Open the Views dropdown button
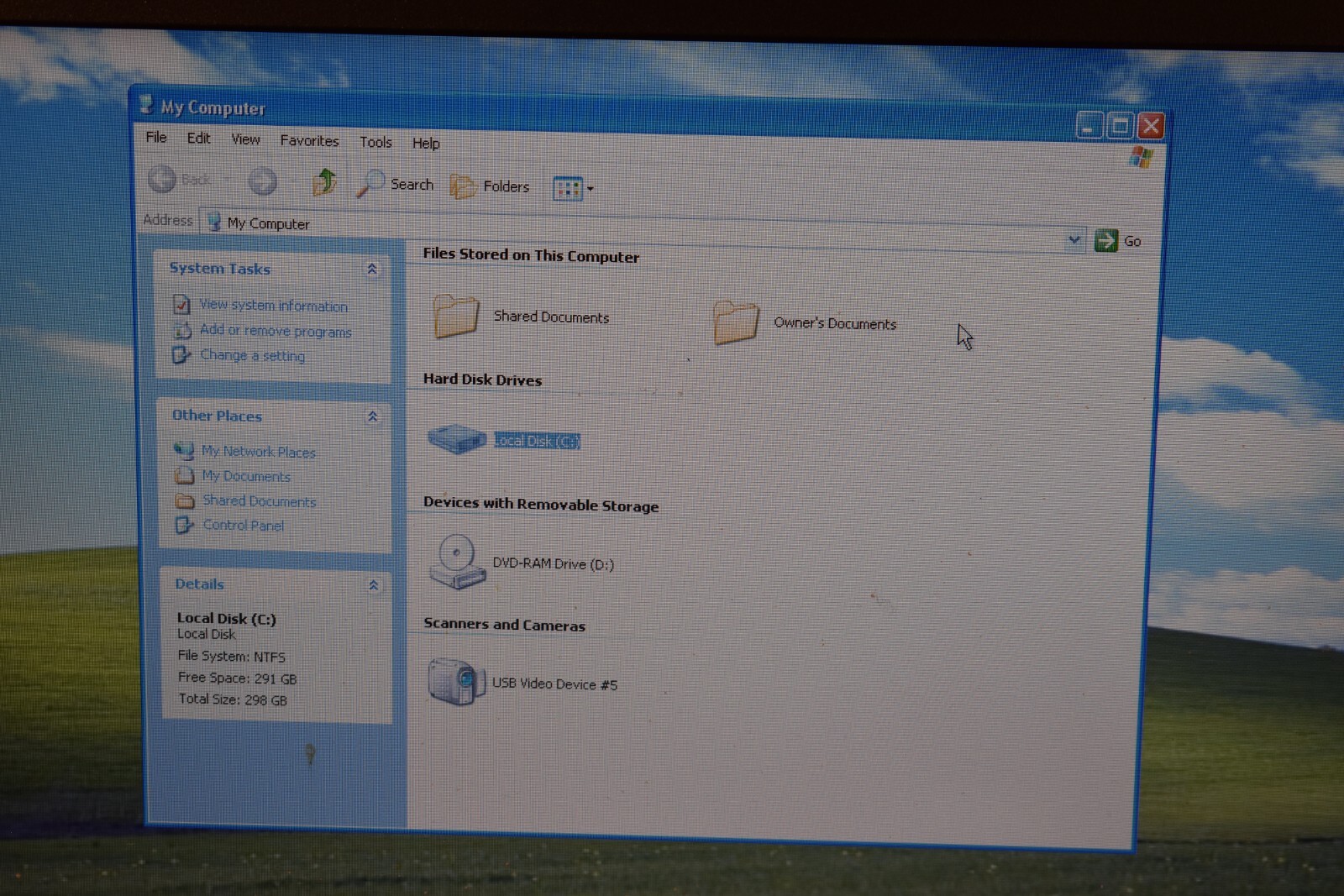Viewport: 1344px width, 896px height. coord(573,188)
